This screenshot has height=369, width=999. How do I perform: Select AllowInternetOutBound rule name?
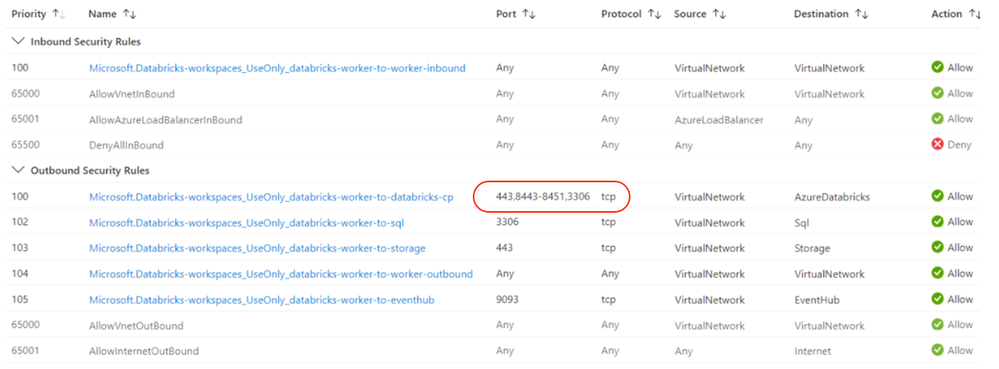click(143, 351)
